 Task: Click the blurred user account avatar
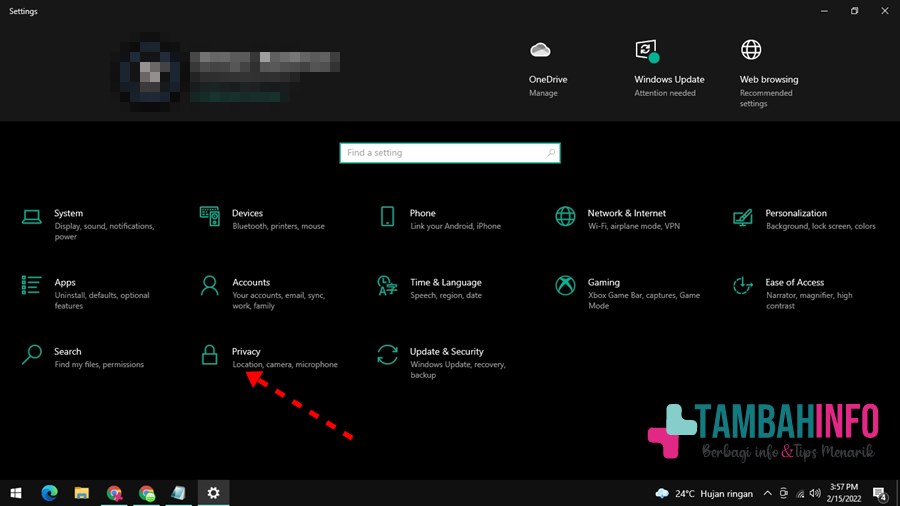tap(150, 73)
